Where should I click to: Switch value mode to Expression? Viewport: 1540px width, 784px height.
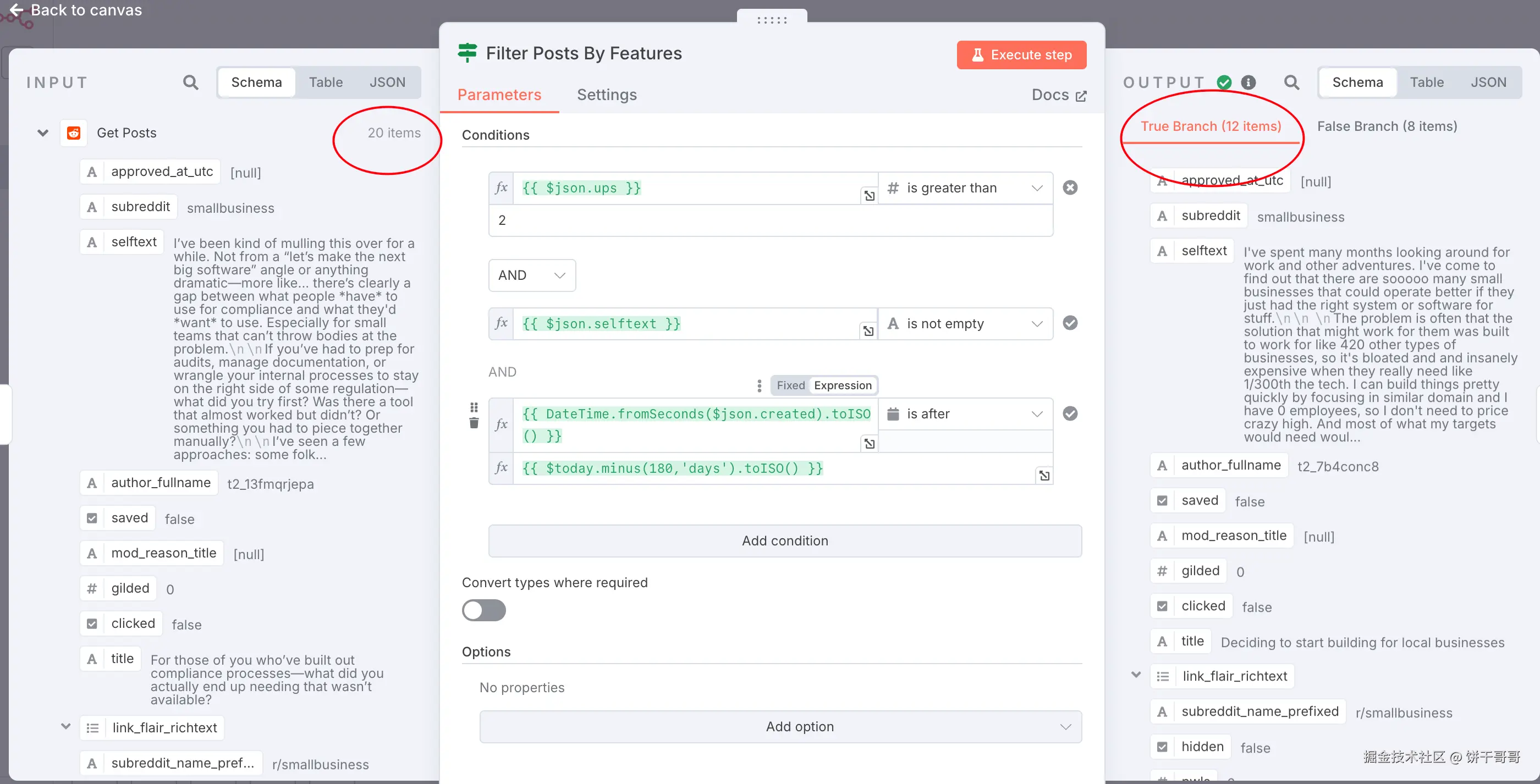843,385
